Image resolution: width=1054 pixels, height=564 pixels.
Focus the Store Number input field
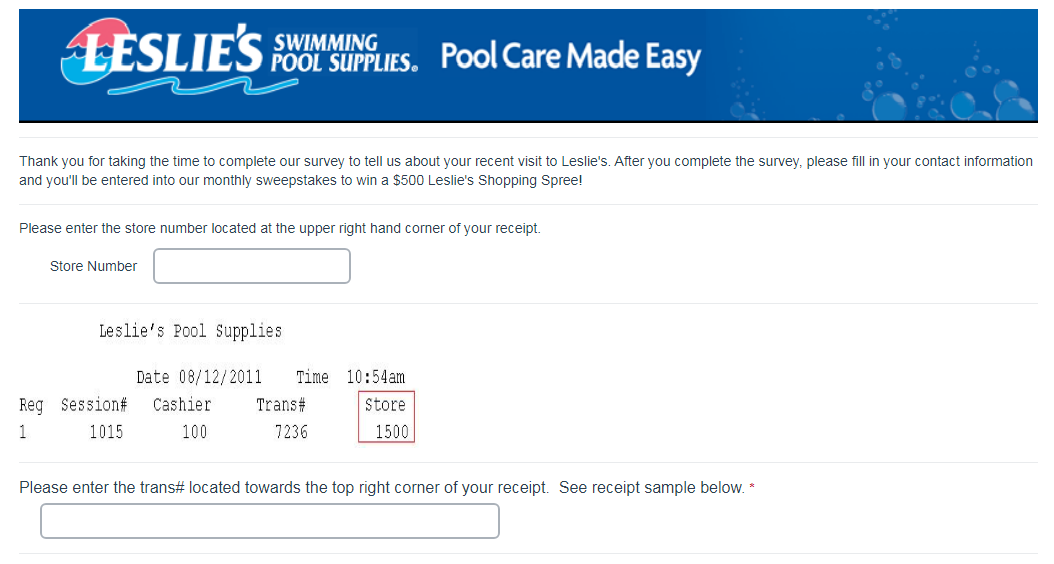(x=252, y=266)
